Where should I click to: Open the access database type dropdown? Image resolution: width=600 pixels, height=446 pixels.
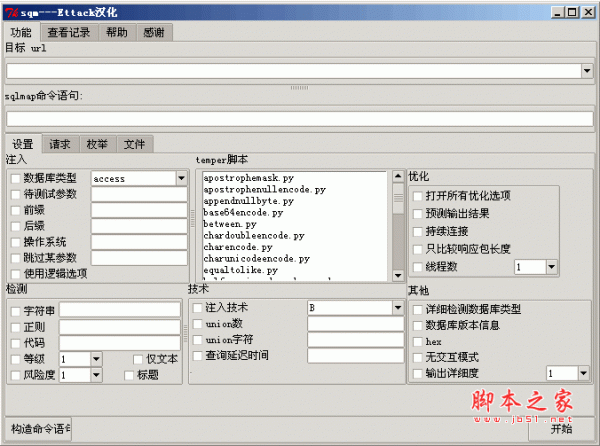(181, 179)
